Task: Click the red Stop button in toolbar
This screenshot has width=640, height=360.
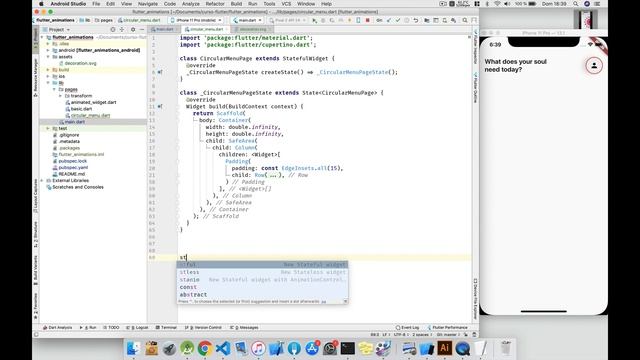Action: tap(367, 20)
